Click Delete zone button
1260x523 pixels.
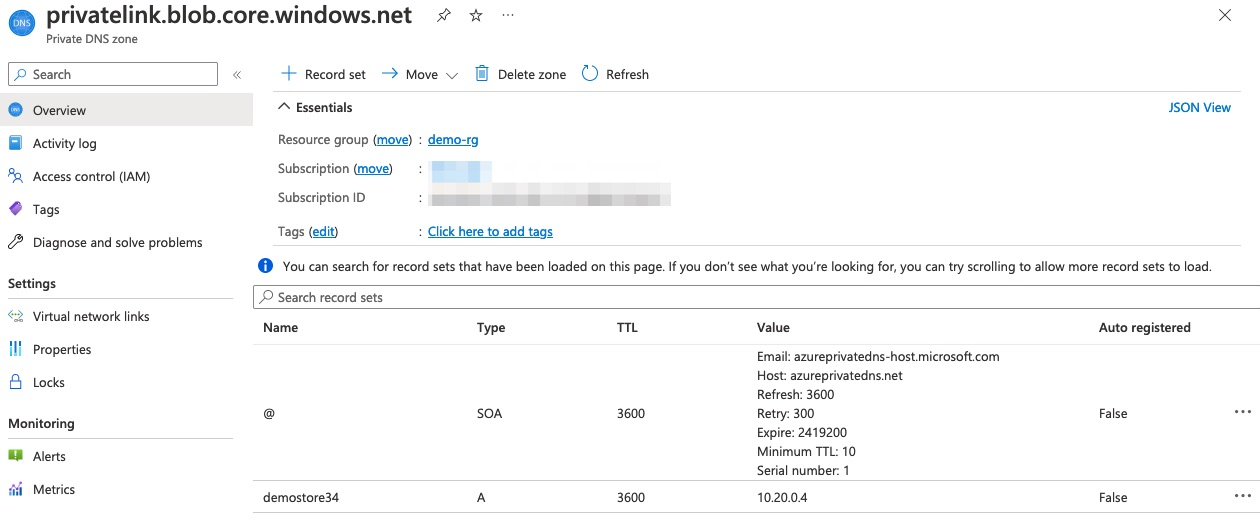pos(520,74)
